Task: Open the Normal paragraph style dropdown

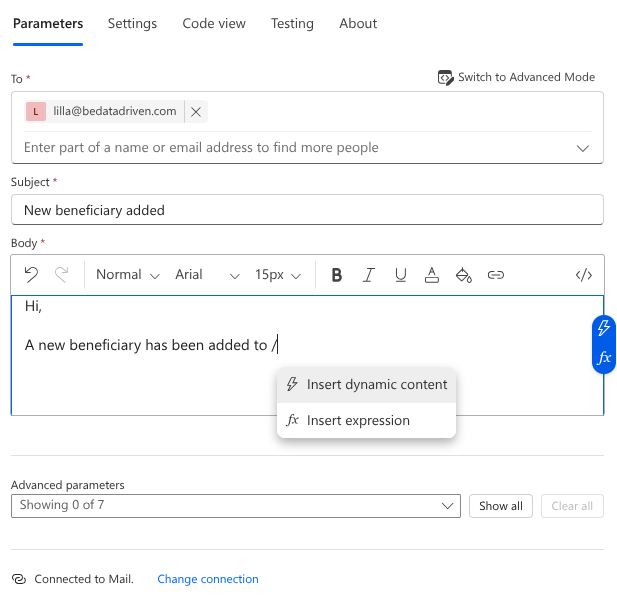Action: 127,275
